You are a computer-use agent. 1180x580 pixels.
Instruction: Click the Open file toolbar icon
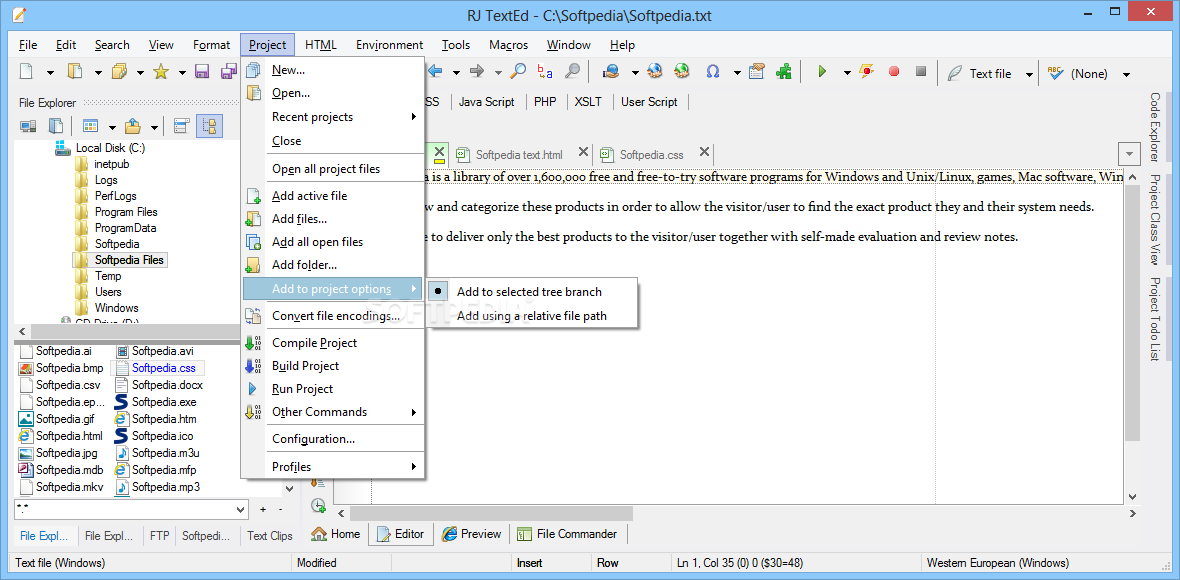click(x=75, y=72)
